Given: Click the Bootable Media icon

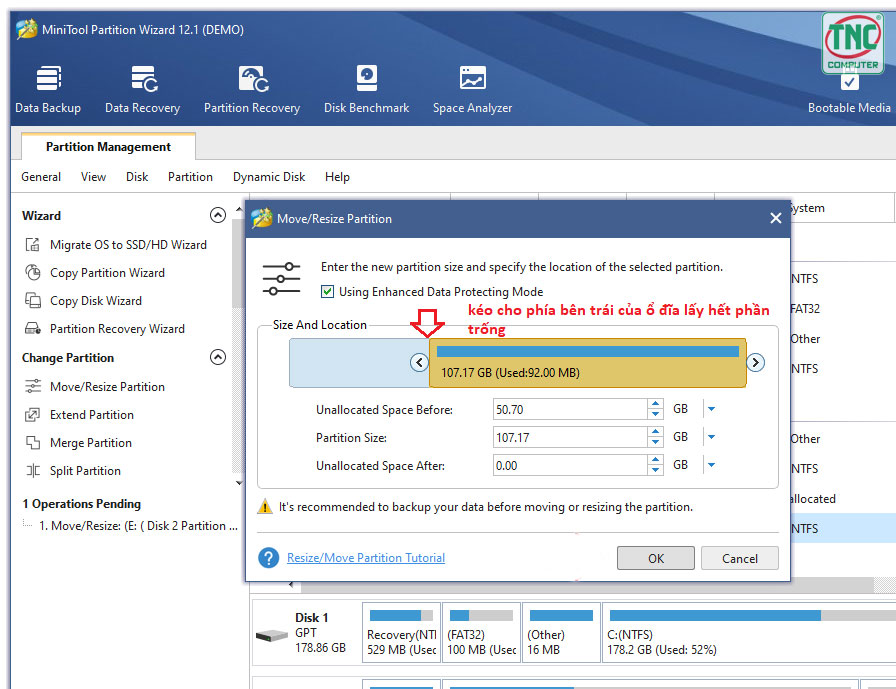Looking at the screenshot, I should (849, 83).
